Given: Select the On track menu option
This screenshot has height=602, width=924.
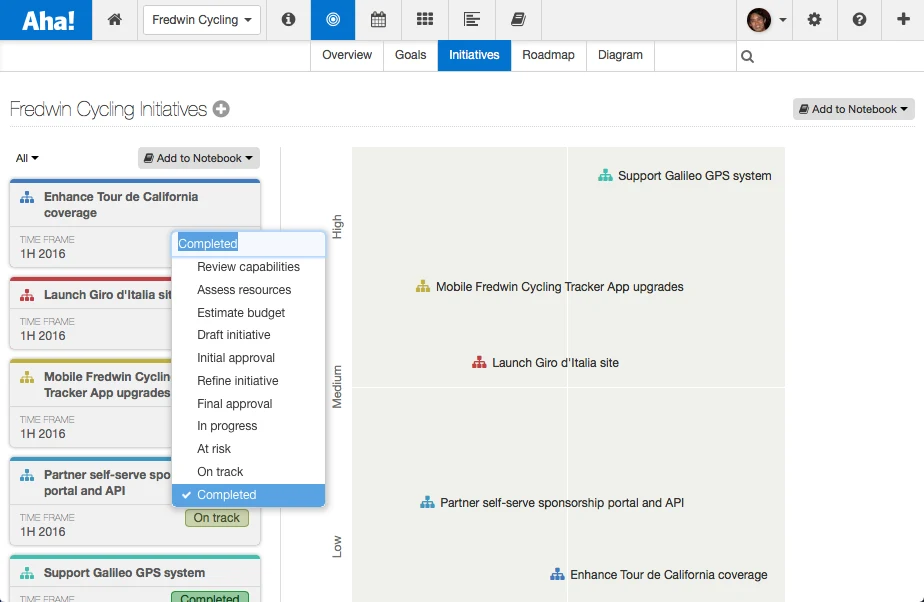Looking at the screenshot, I should coord(248,472).
